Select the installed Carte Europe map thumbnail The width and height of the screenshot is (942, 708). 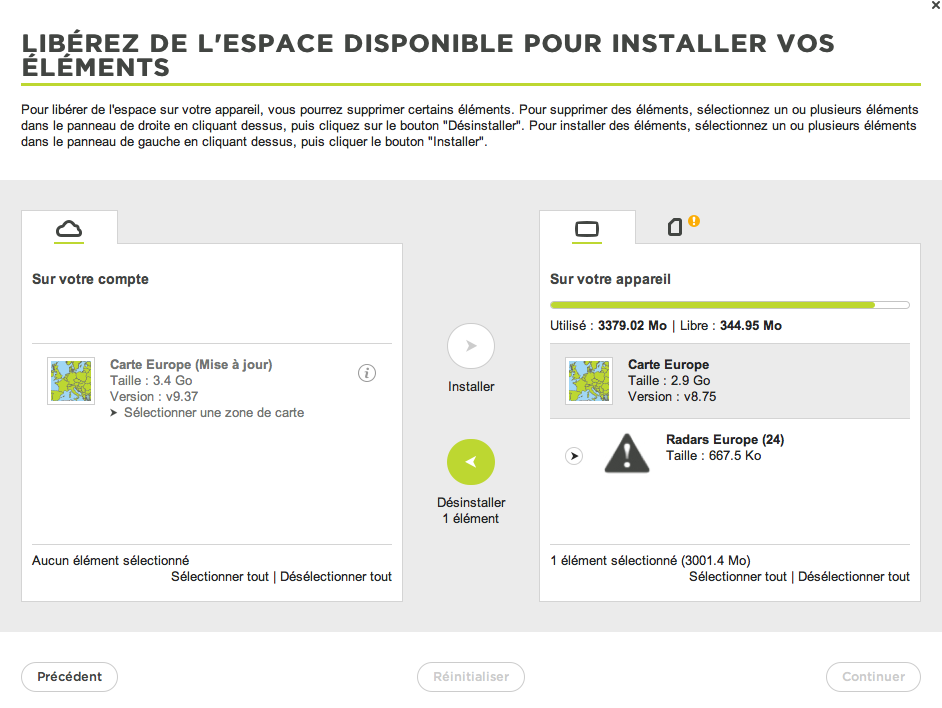(x=589, y=380)
